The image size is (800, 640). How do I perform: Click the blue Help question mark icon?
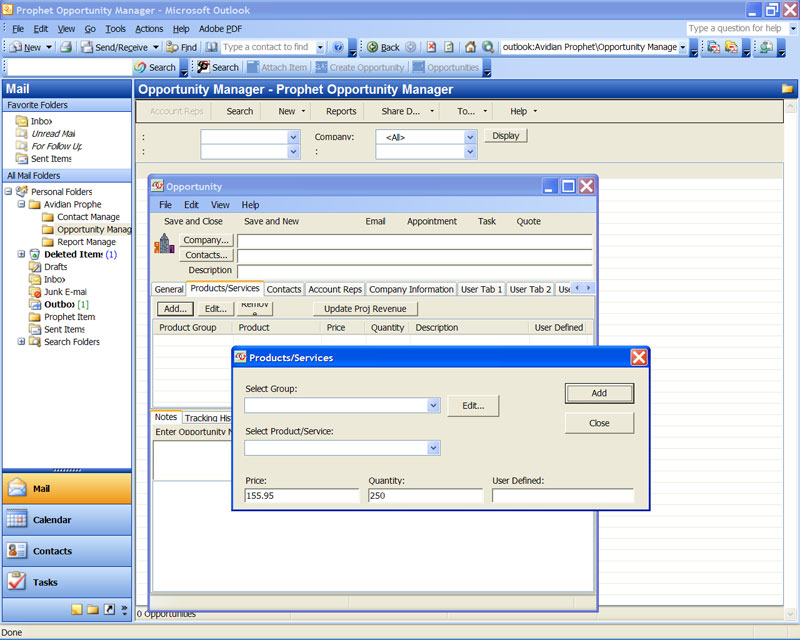(338, 47)
